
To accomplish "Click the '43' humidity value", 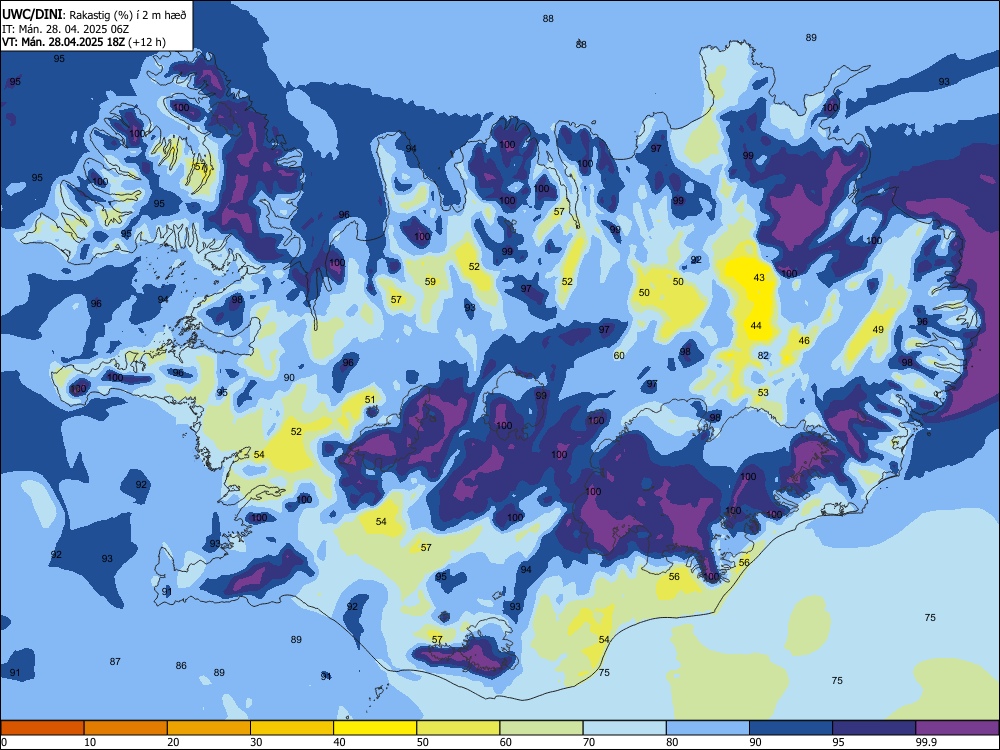I will [759, 277].
